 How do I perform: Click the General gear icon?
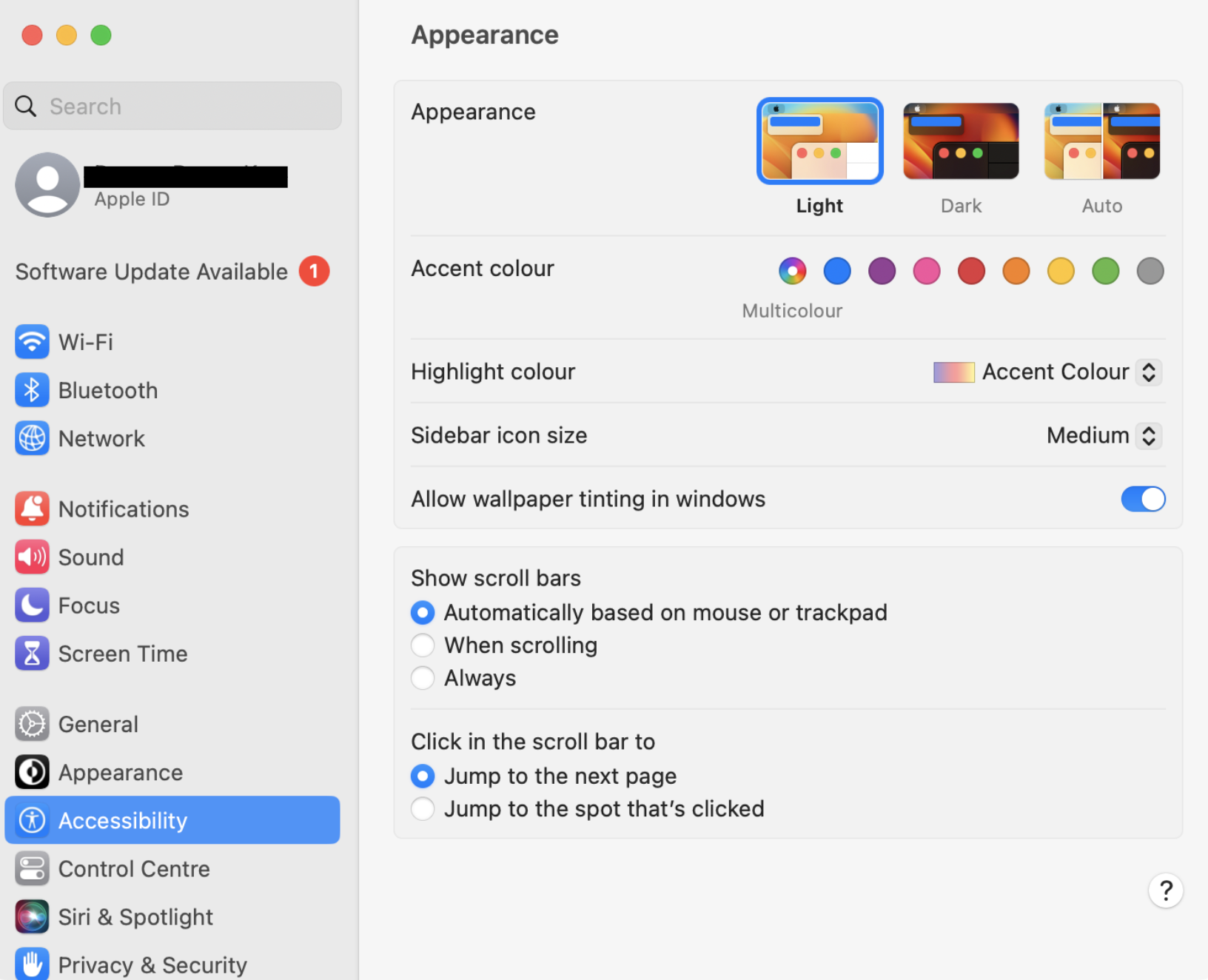point(32,724)
